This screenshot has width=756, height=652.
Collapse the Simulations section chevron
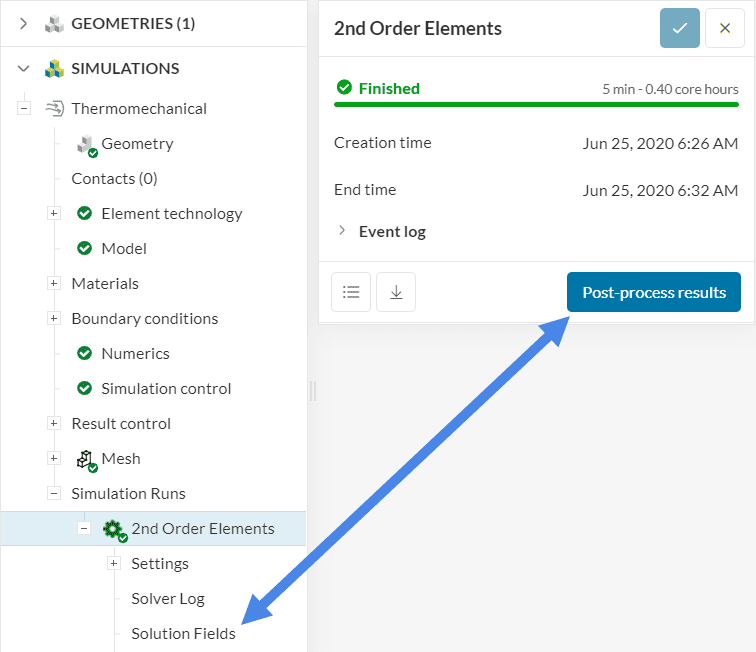(x=24, y=69)
